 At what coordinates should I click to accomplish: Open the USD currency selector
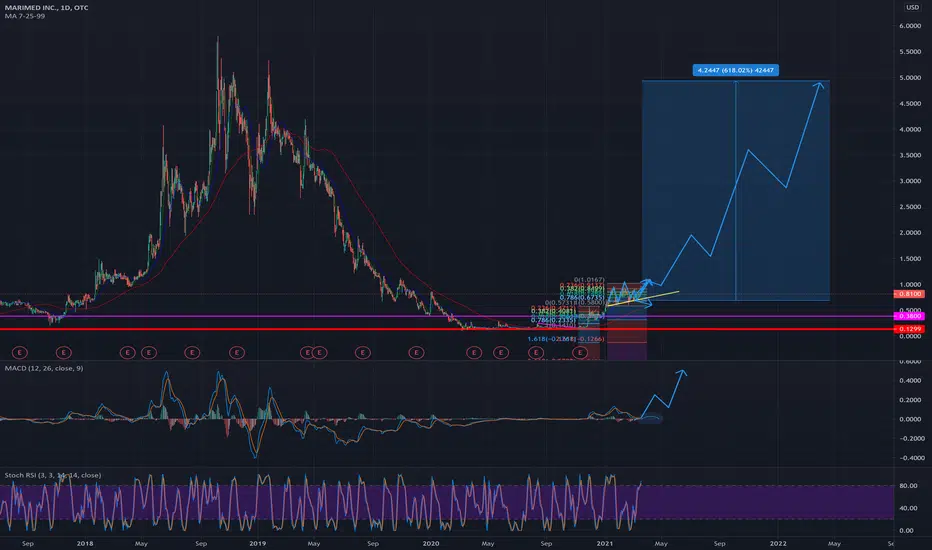pyautogui.click(x=912, y=7)
